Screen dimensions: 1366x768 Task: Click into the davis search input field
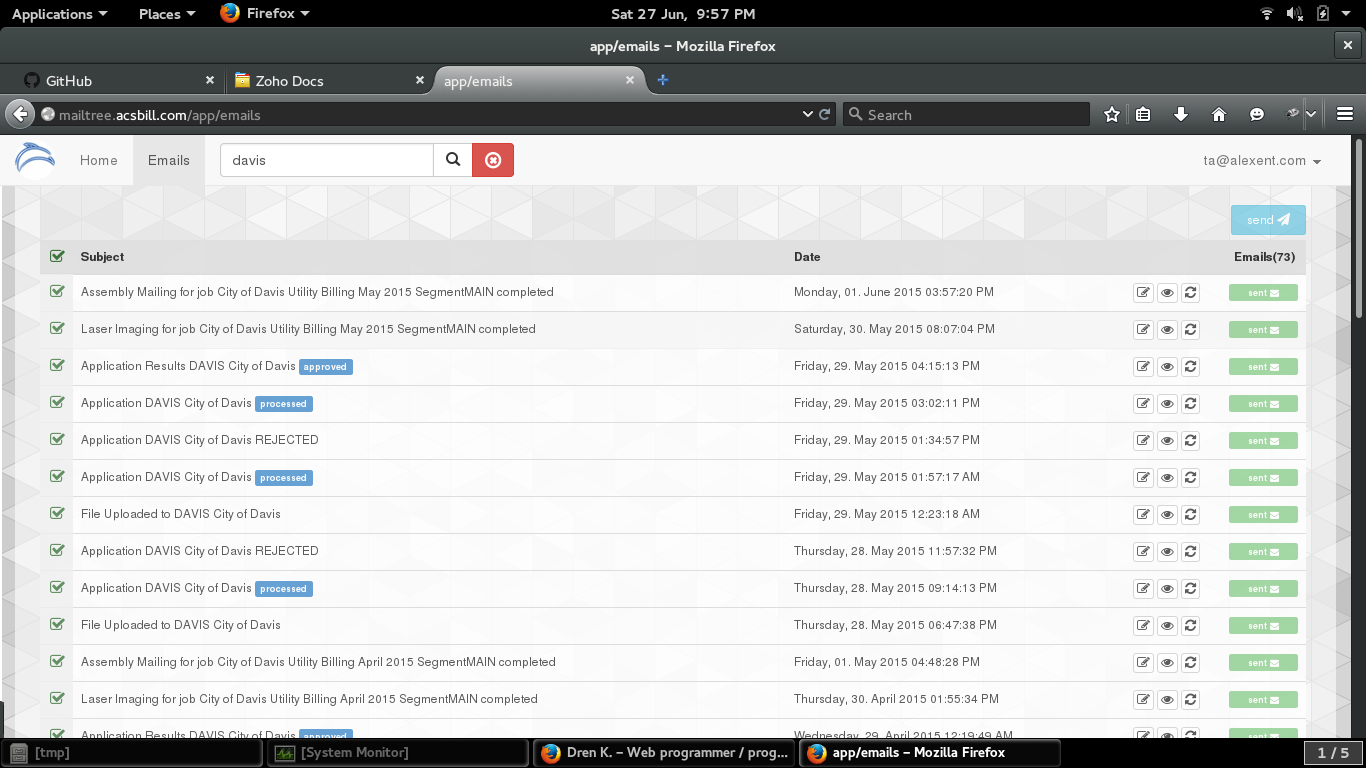[x=327, y=160]
